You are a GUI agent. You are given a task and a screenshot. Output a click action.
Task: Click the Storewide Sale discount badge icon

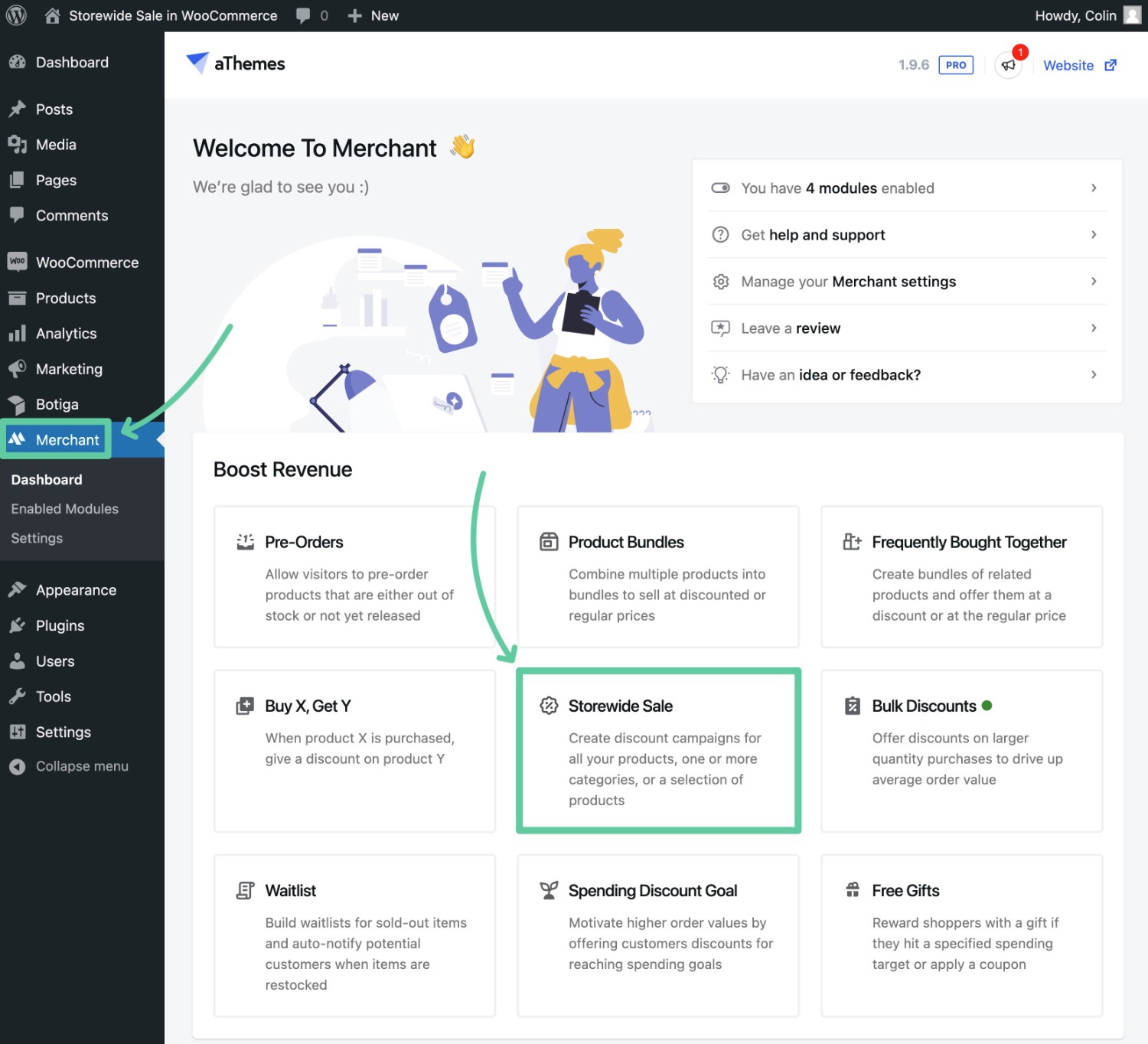tap(549, 706)
